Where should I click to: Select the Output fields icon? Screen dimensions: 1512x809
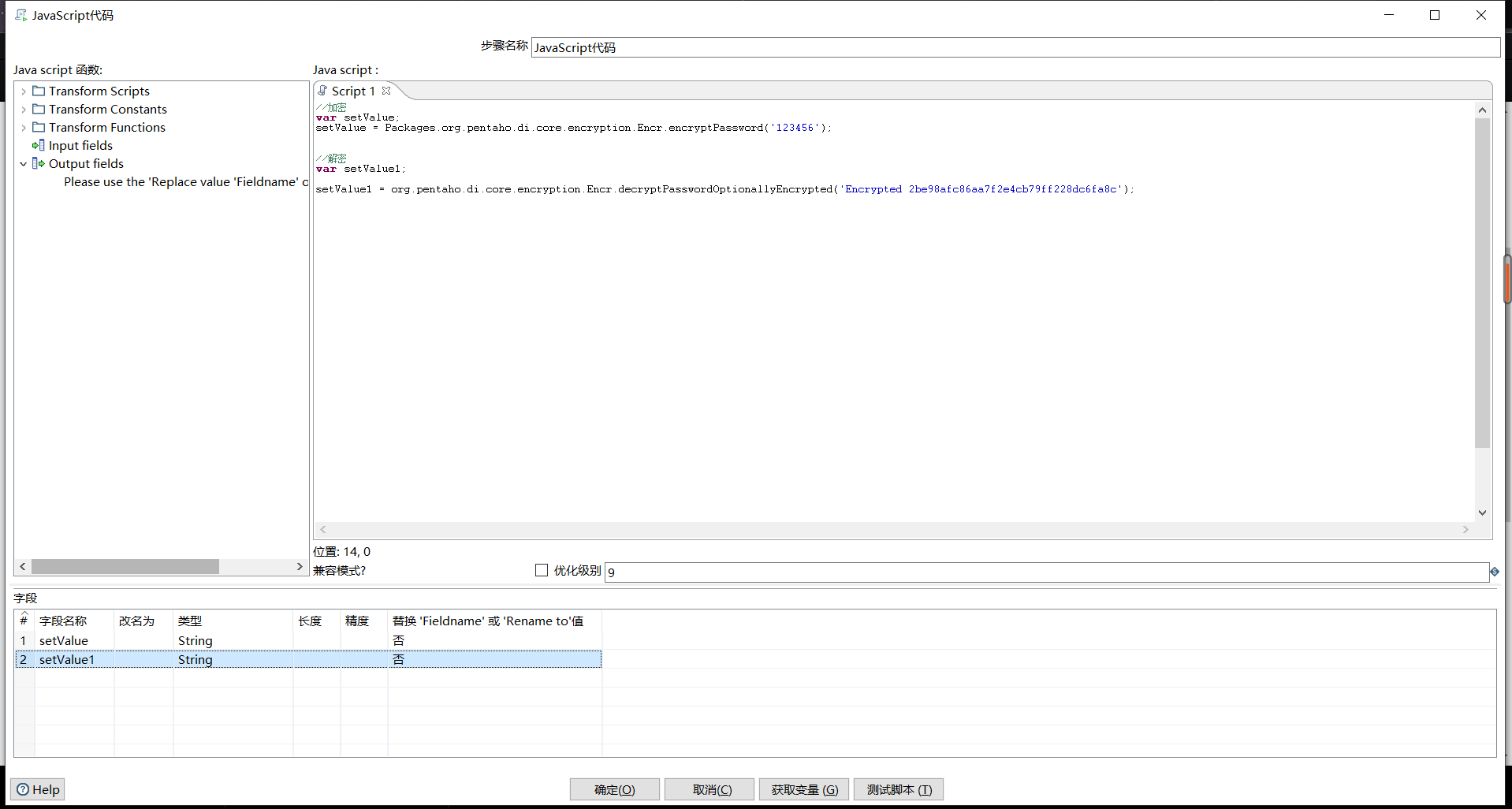(37, 163)
